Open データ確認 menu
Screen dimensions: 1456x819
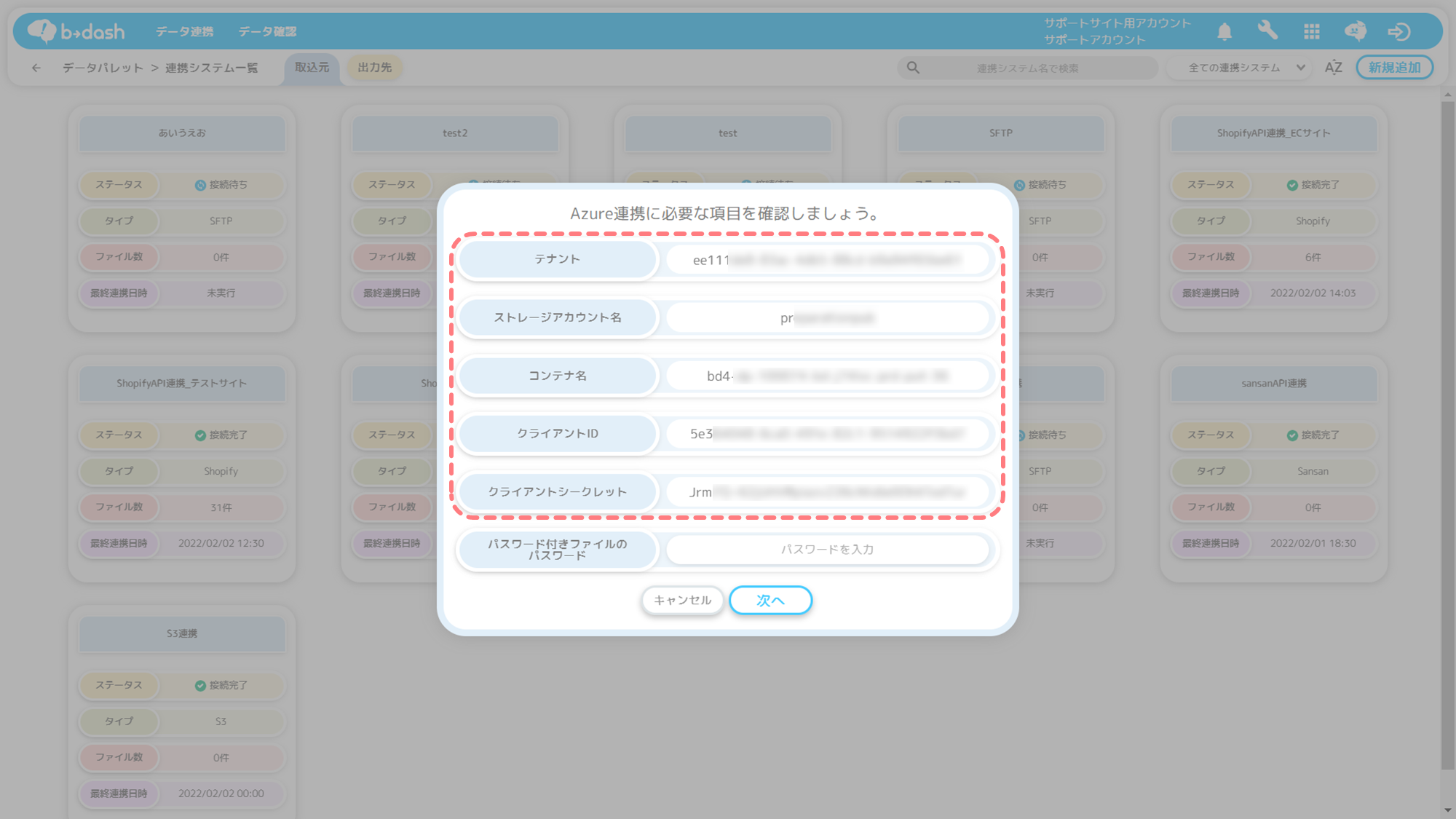click(267, 31)
